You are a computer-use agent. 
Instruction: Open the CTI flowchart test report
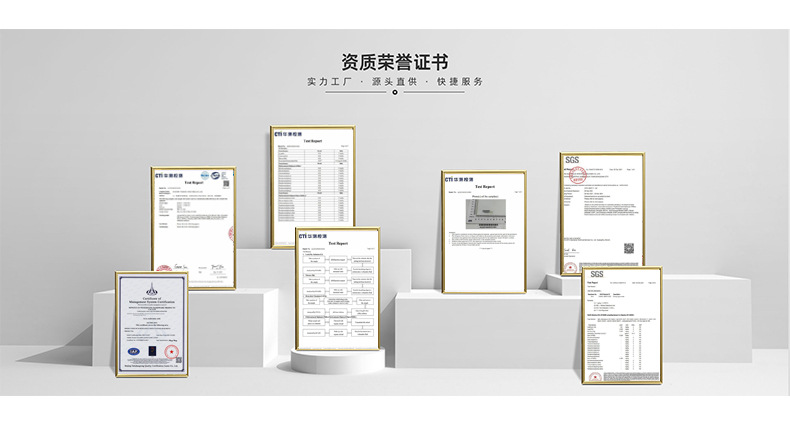click(x=338, y=289)
